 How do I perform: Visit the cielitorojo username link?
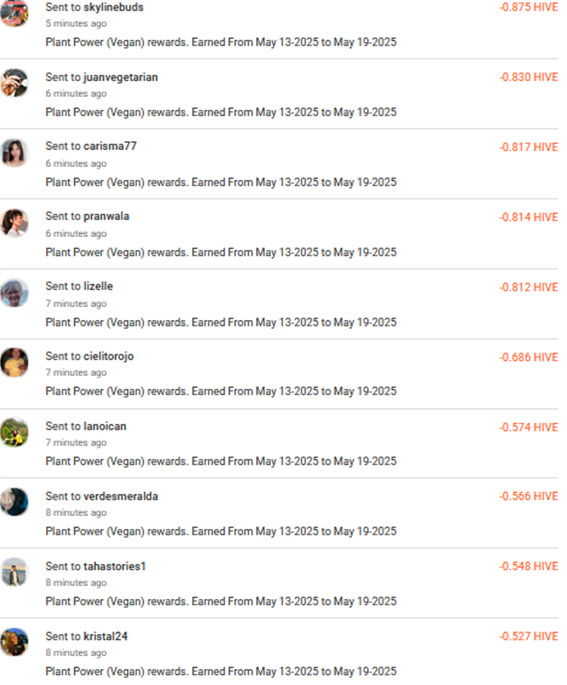coord(108,356)
